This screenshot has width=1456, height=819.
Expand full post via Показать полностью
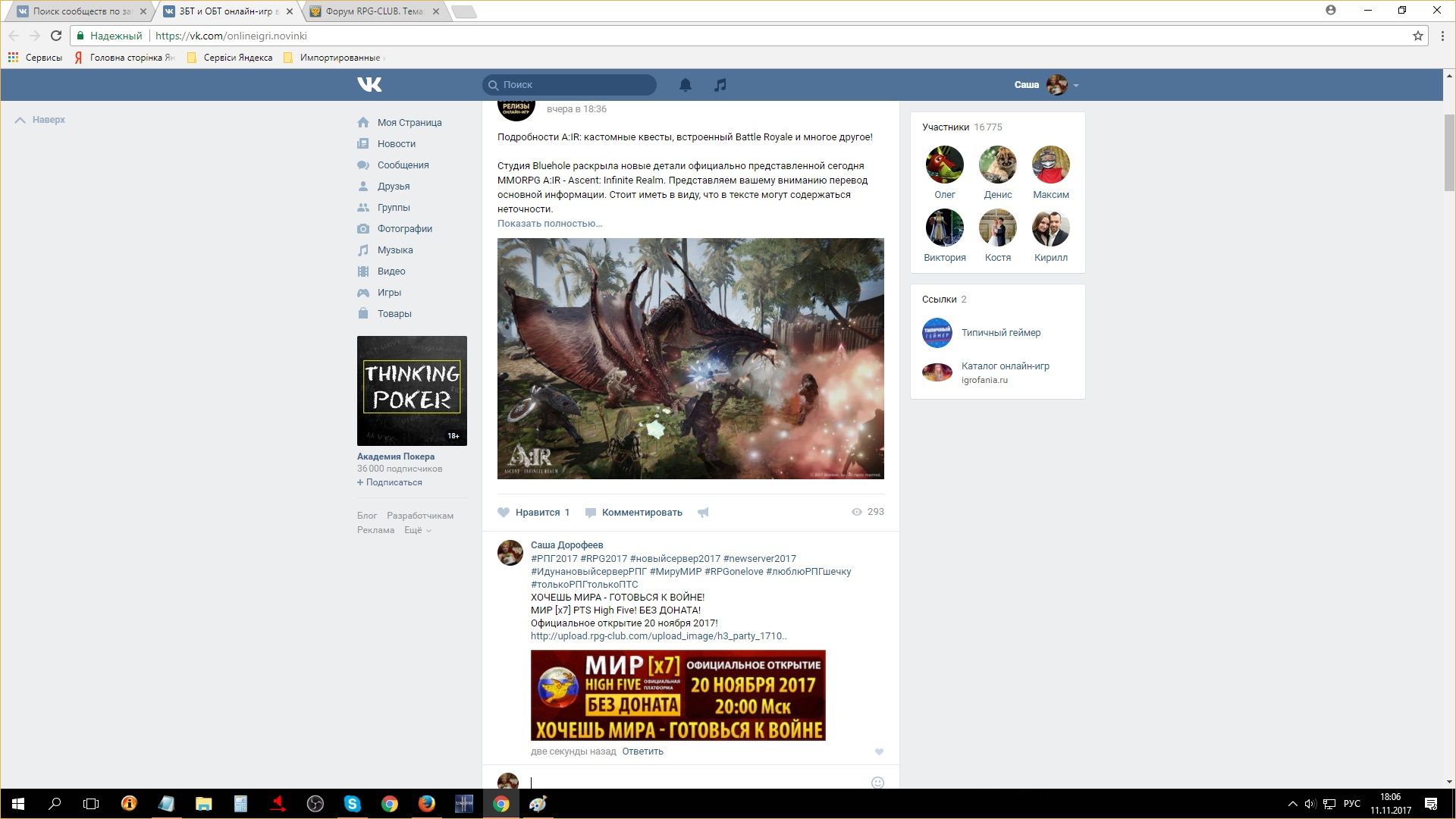coord(550,223)
